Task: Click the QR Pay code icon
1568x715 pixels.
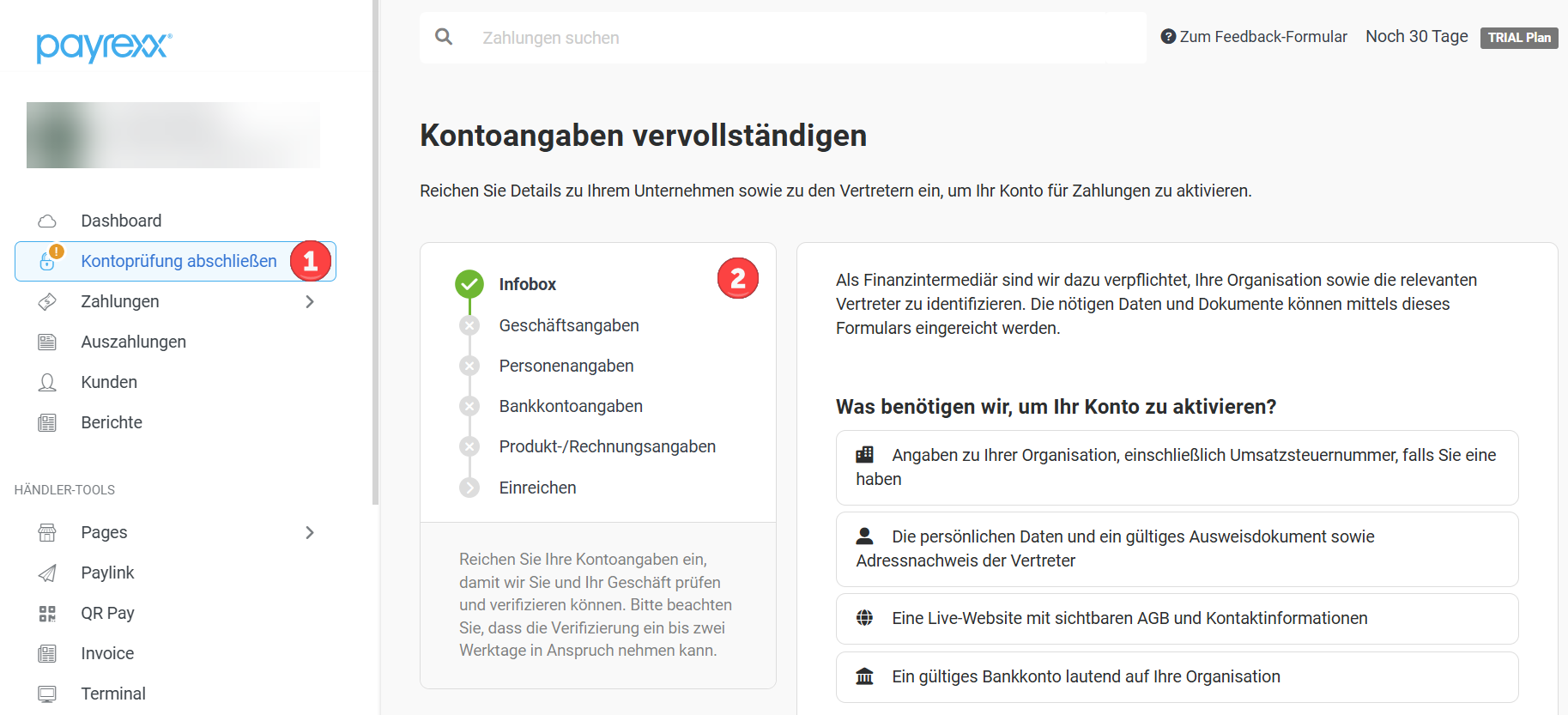Action: pos(47,614)
